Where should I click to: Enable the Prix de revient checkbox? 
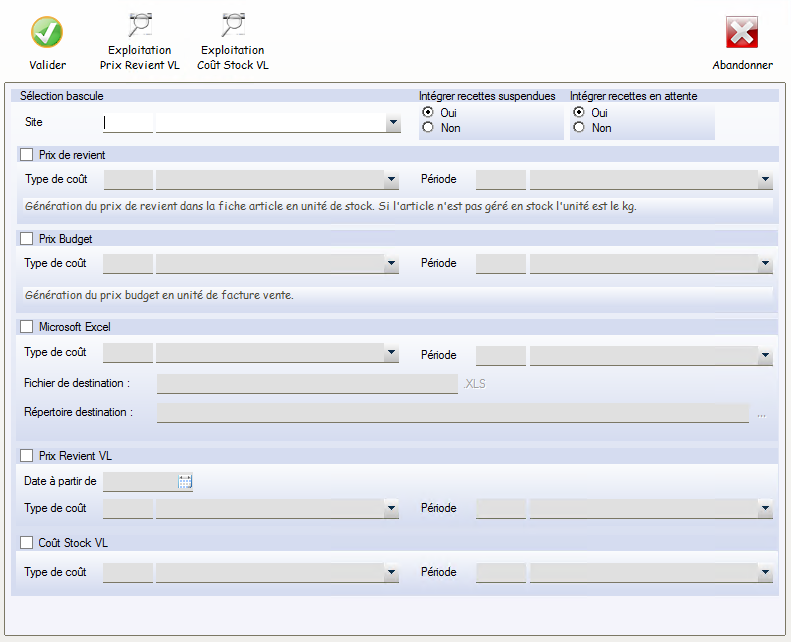click(27, 155)
